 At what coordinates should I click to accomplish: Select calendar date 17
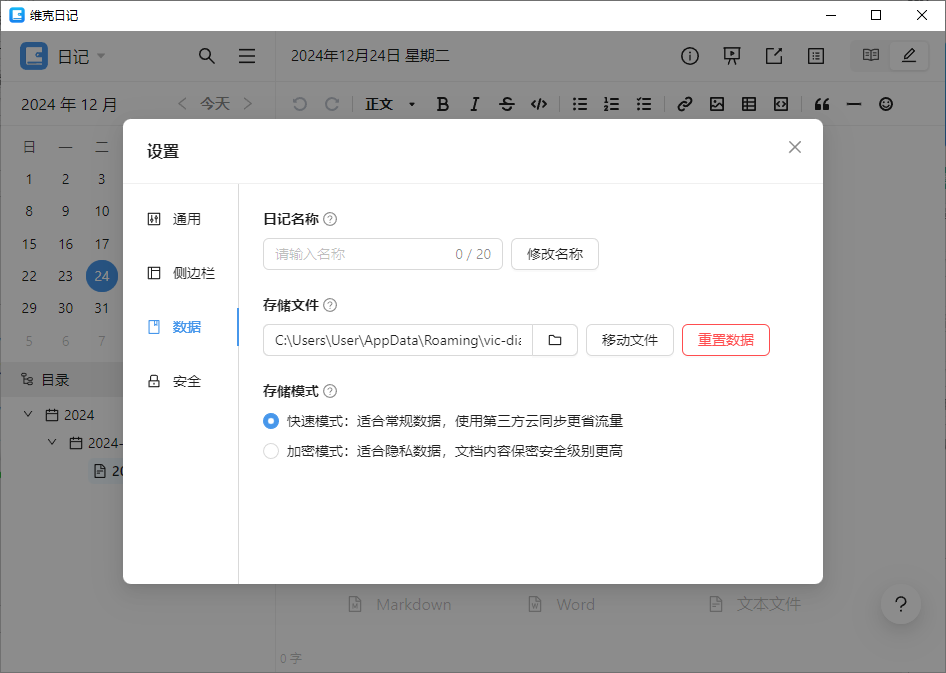102,244
